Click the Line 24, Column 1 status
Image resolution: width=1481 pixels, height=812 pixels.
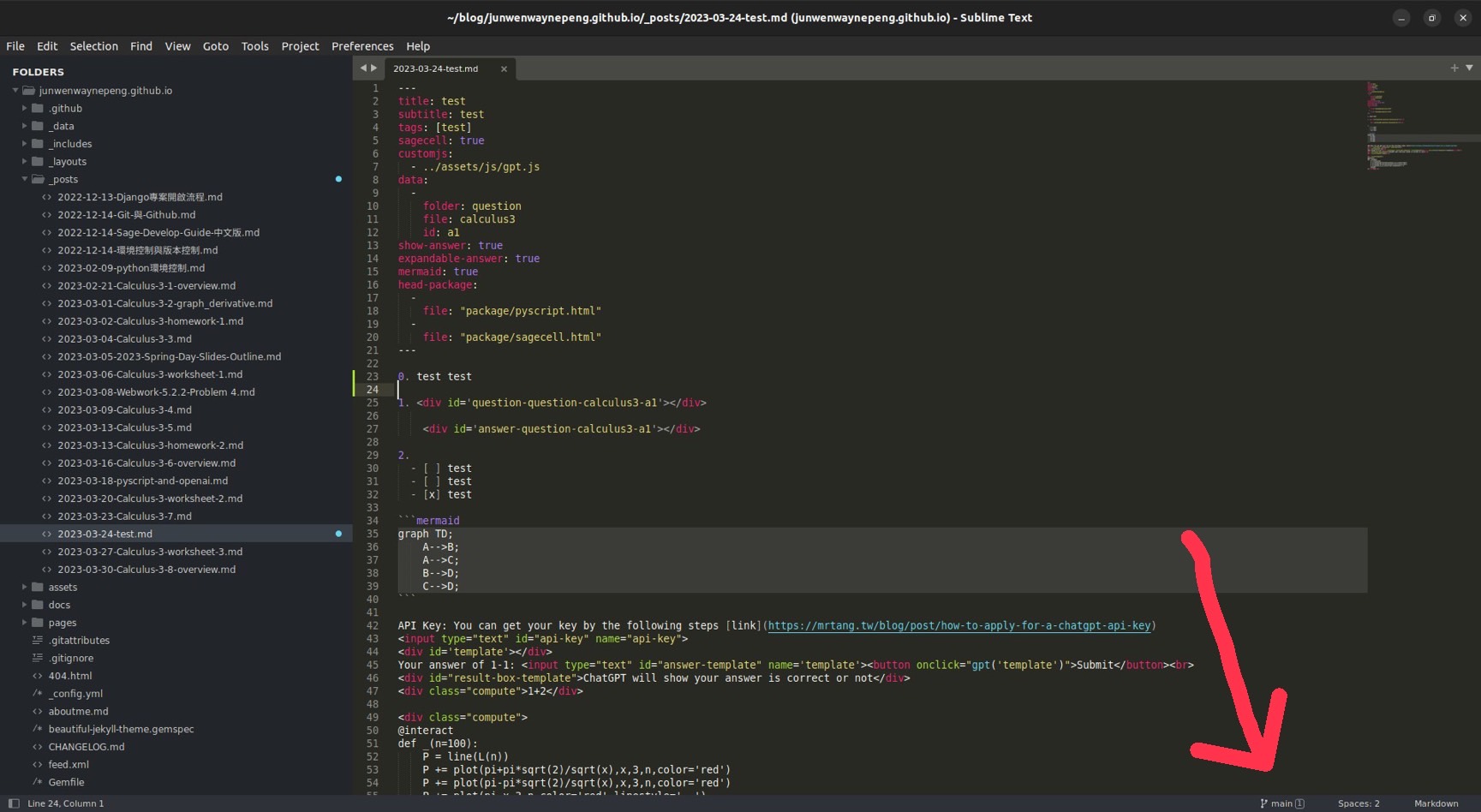tap(66, 803)
